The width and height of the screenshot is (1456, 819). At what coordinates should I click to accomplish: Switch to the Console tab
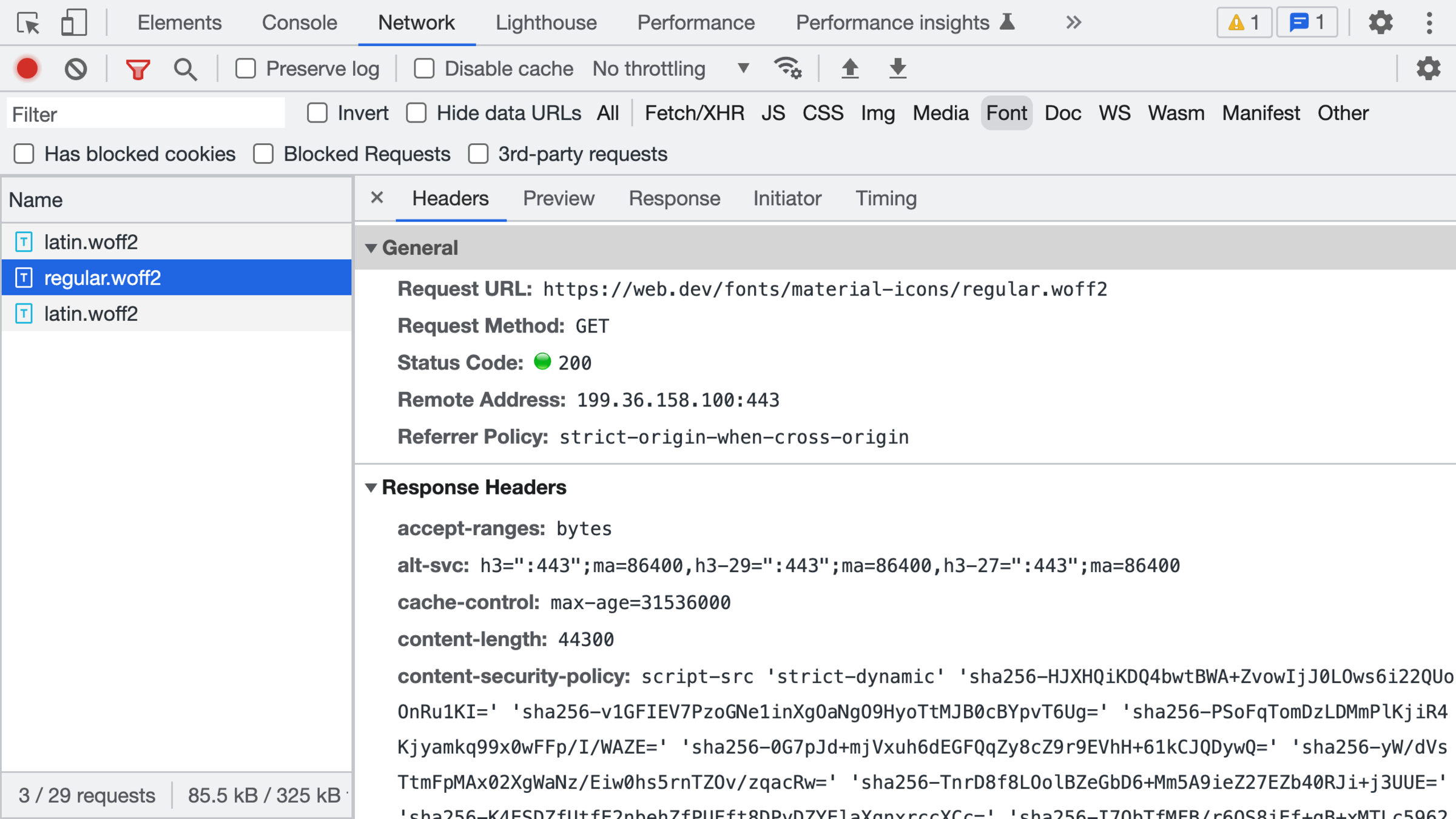pos(299,23)
